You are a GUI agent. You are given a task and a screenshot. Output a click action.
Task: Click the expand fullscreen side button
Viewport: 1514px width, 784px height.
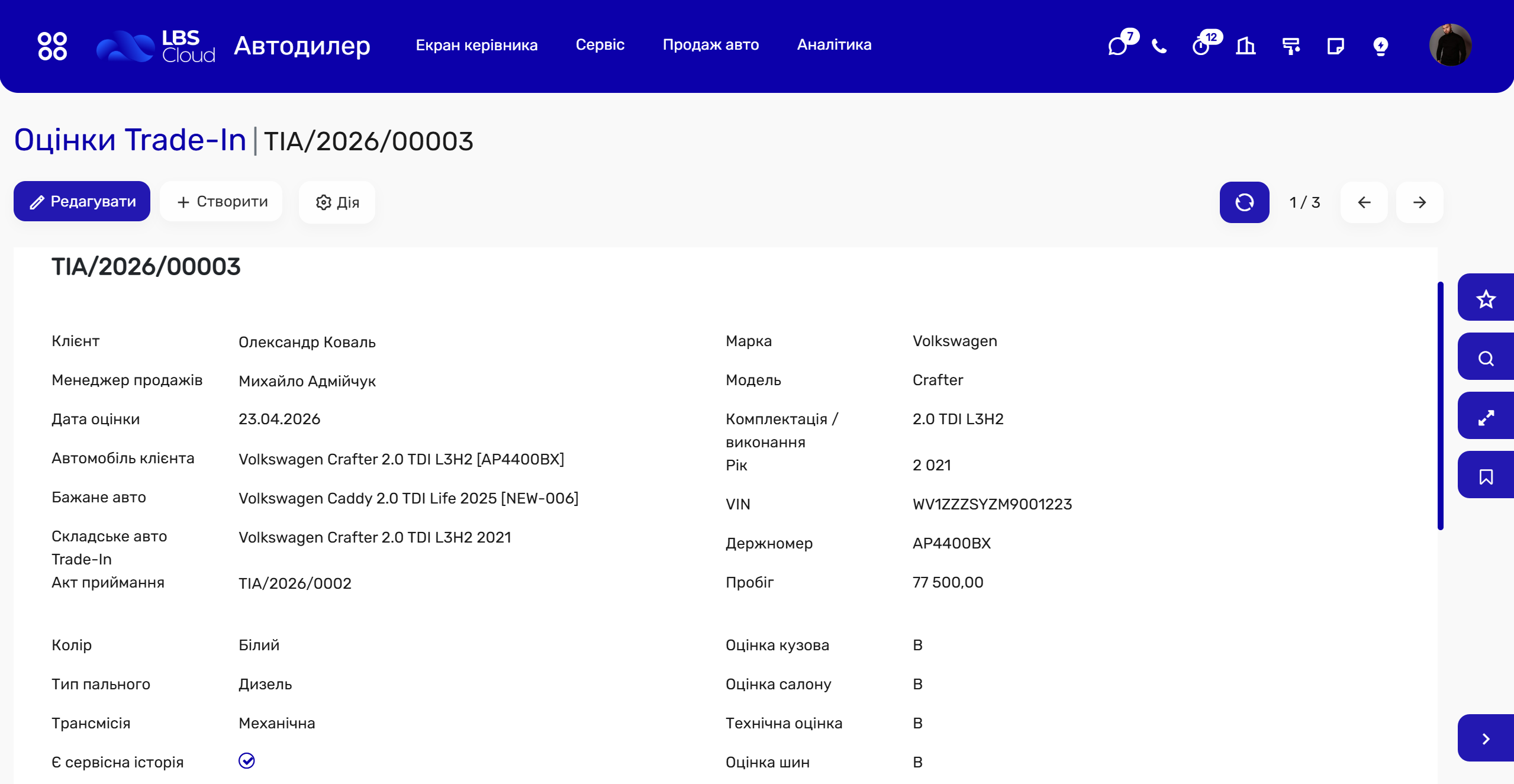[1486, 415]
